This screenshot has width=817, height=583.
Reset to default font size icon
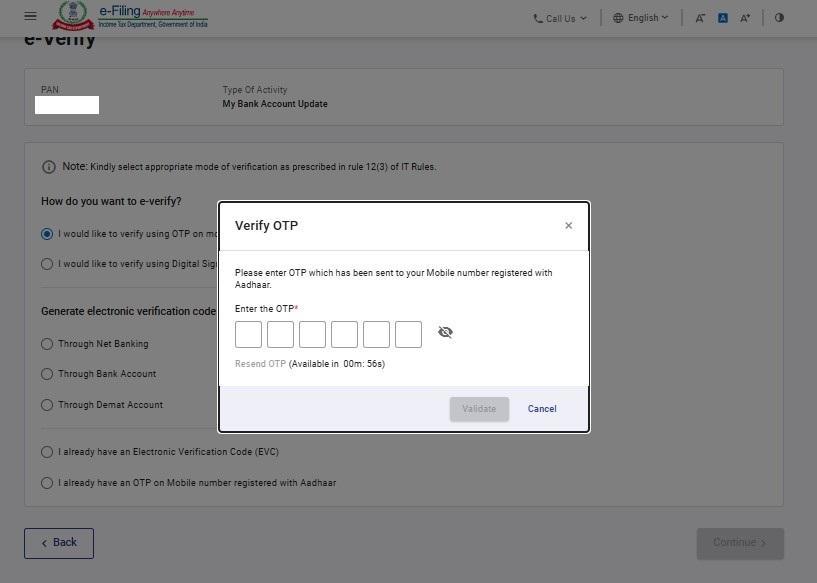(723, 18)
